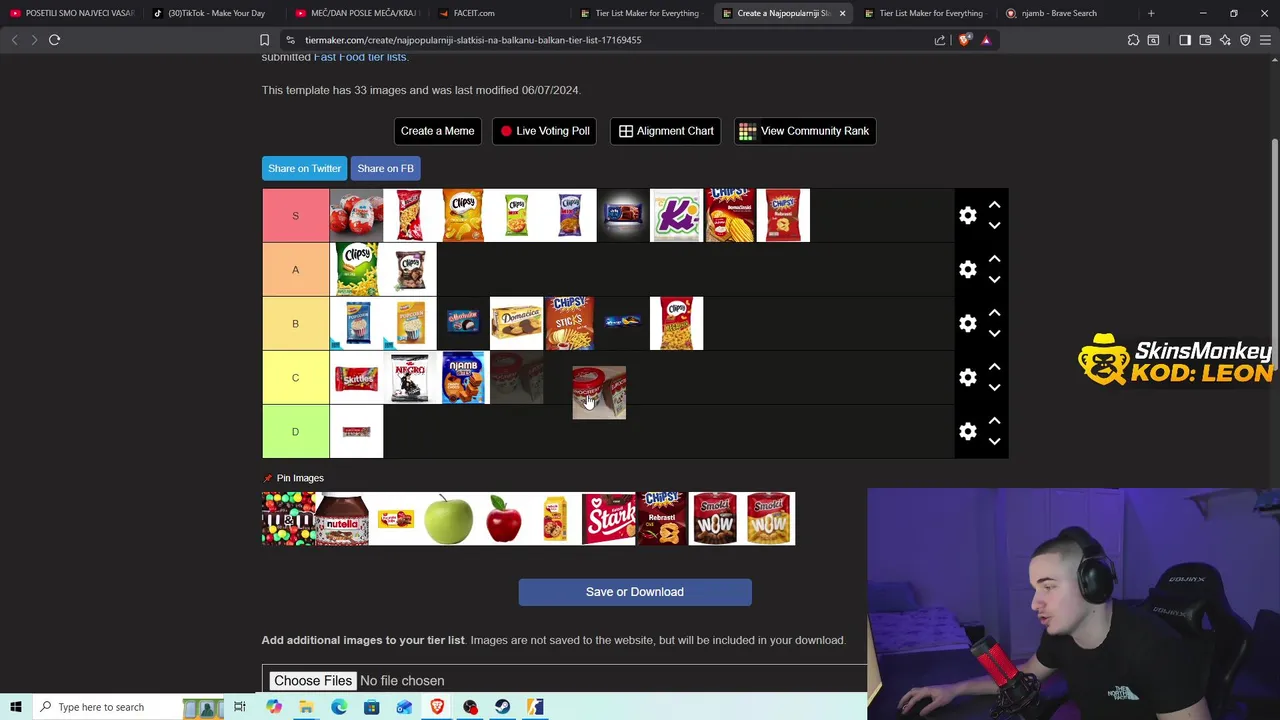Click the pale yellow C tier label

coord(295,377)
